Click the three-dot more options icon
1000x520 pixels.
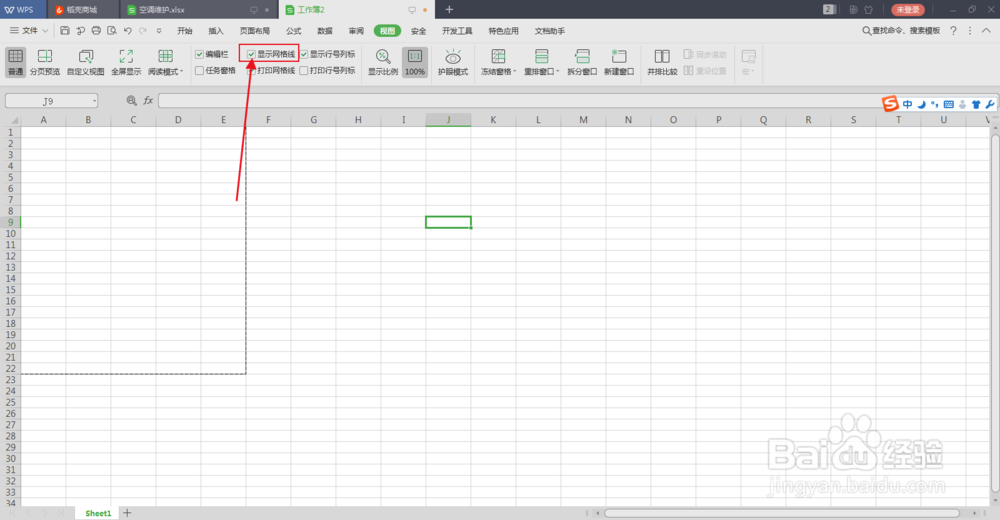[x=970, y=31]
